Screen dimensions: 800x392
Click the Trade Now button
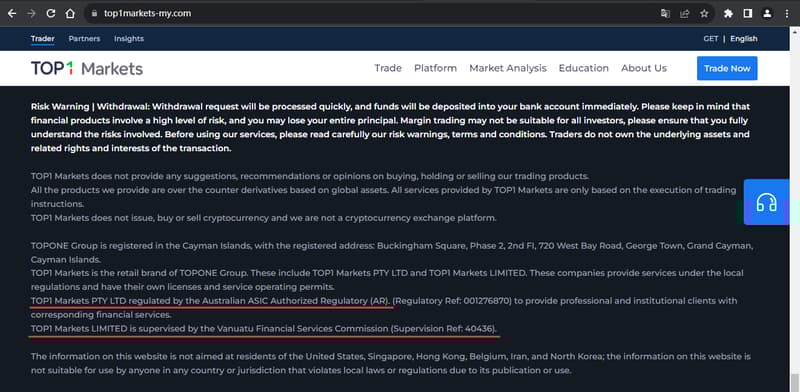point(727,68)
